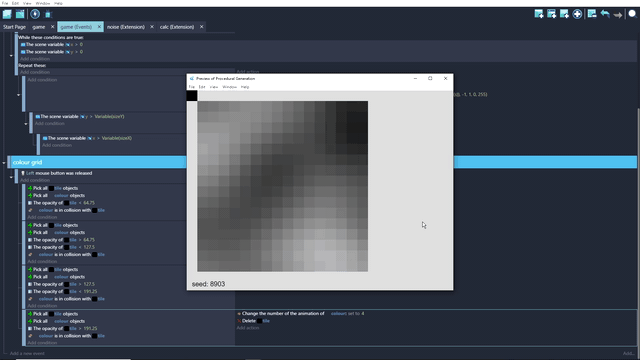Open the debugger preview icon

pos(48,14)
